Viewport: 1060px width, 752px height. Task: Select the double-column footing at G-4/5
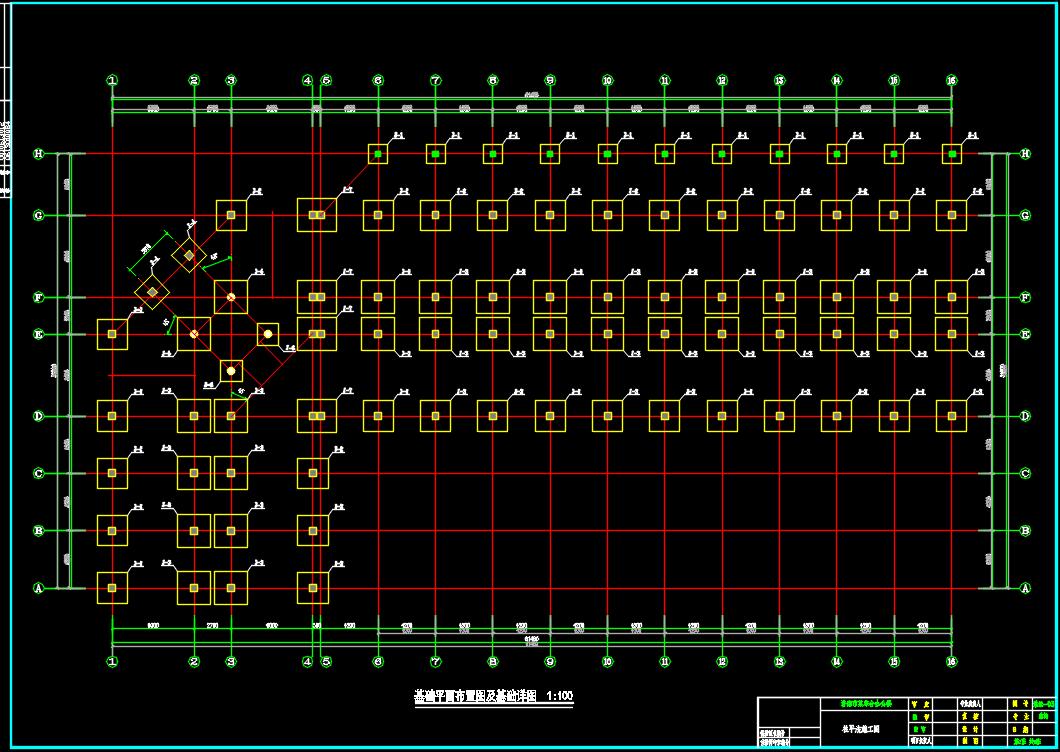[x=316, y=215]
